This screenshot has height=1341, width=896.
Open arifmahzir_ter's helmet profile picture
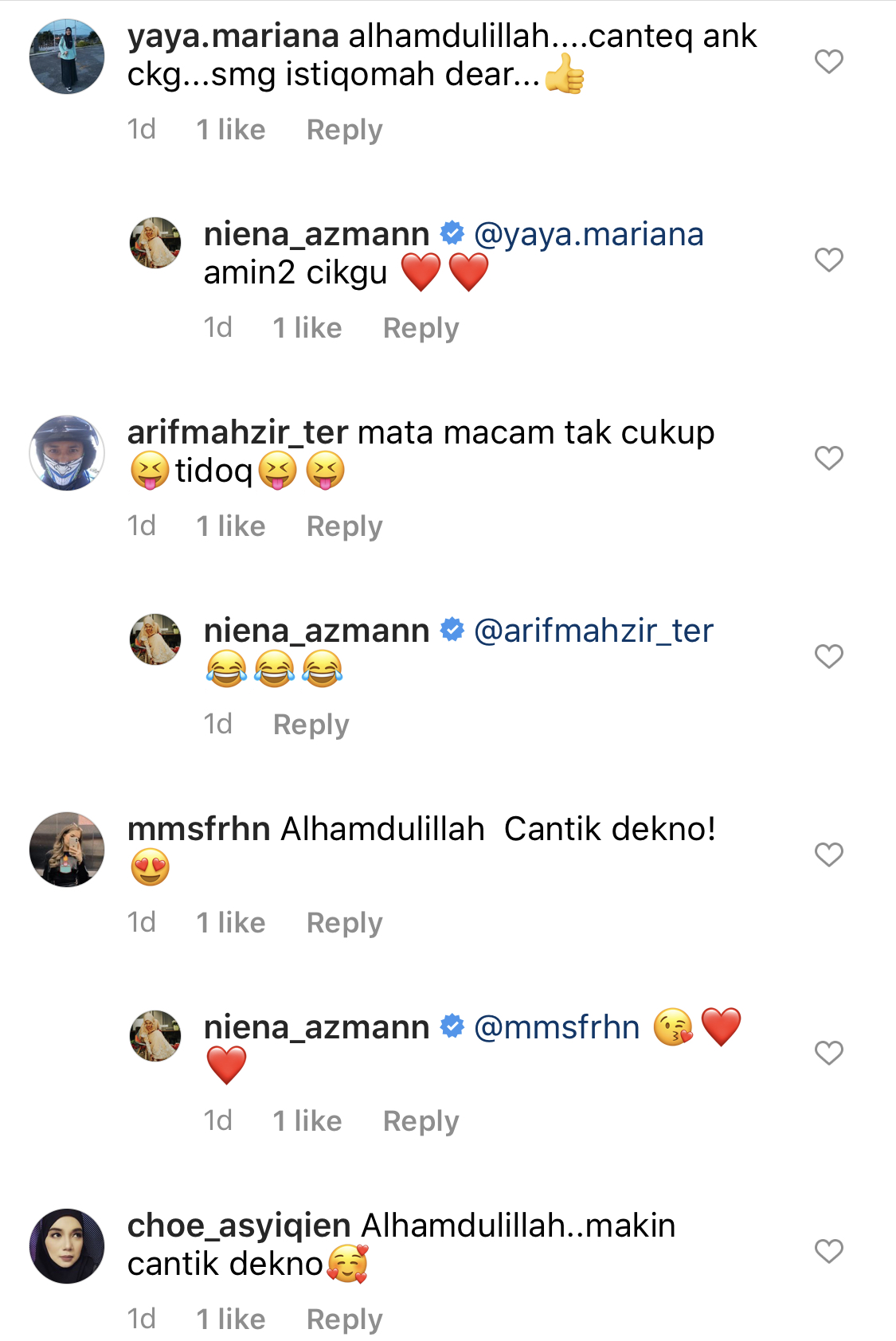[67, 453]
